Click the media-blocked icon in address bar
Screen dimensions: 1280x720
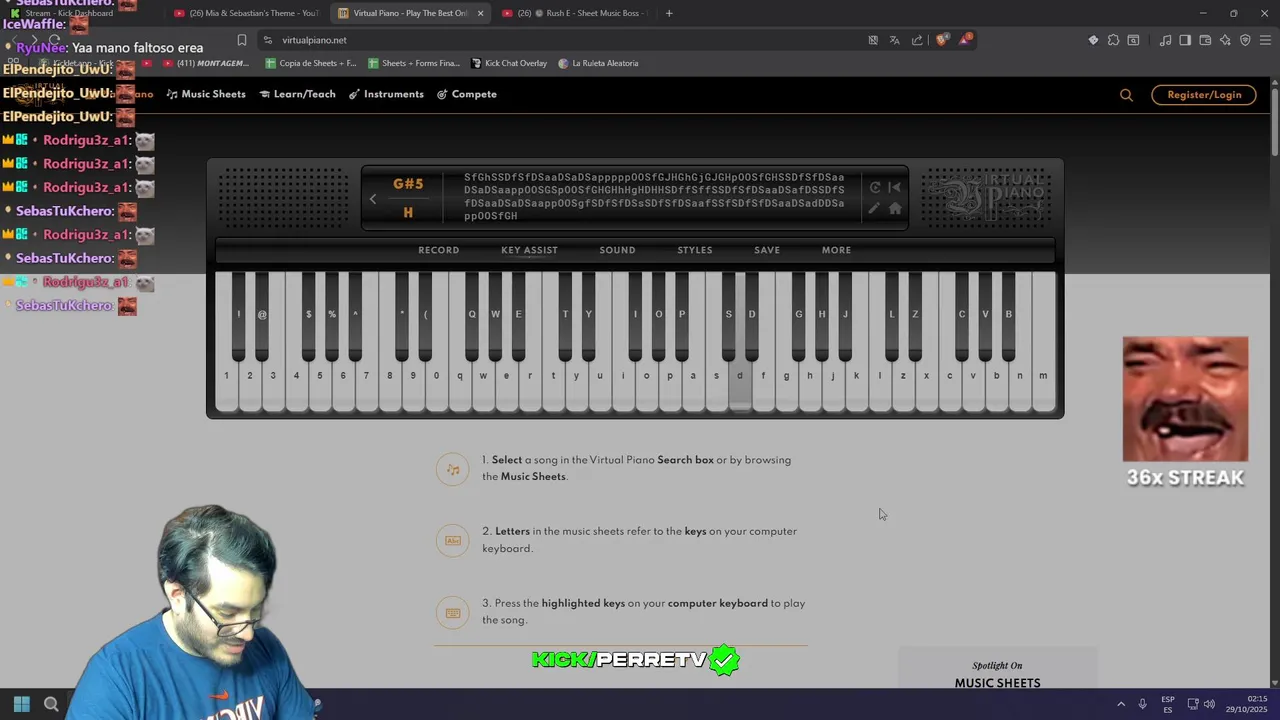tap(873, 40)
